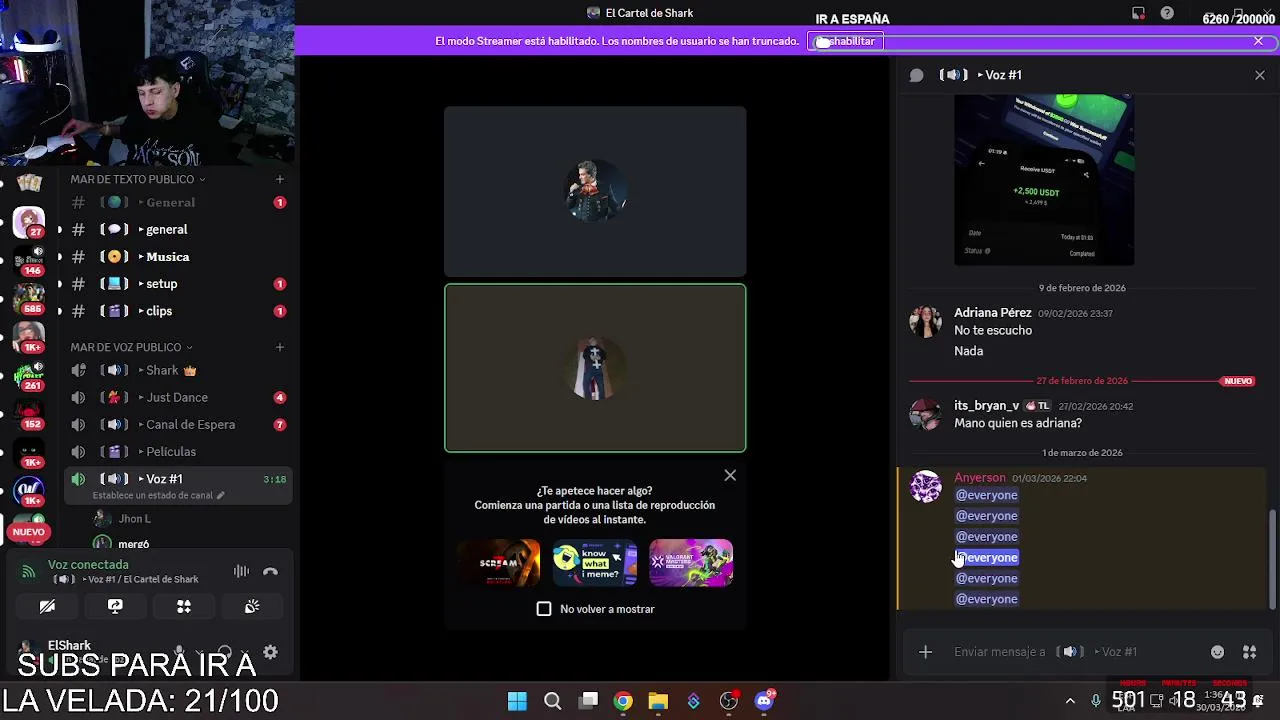Launch the Scream activity card
Screen dimensions: 1280x720
tap(498, 563)
